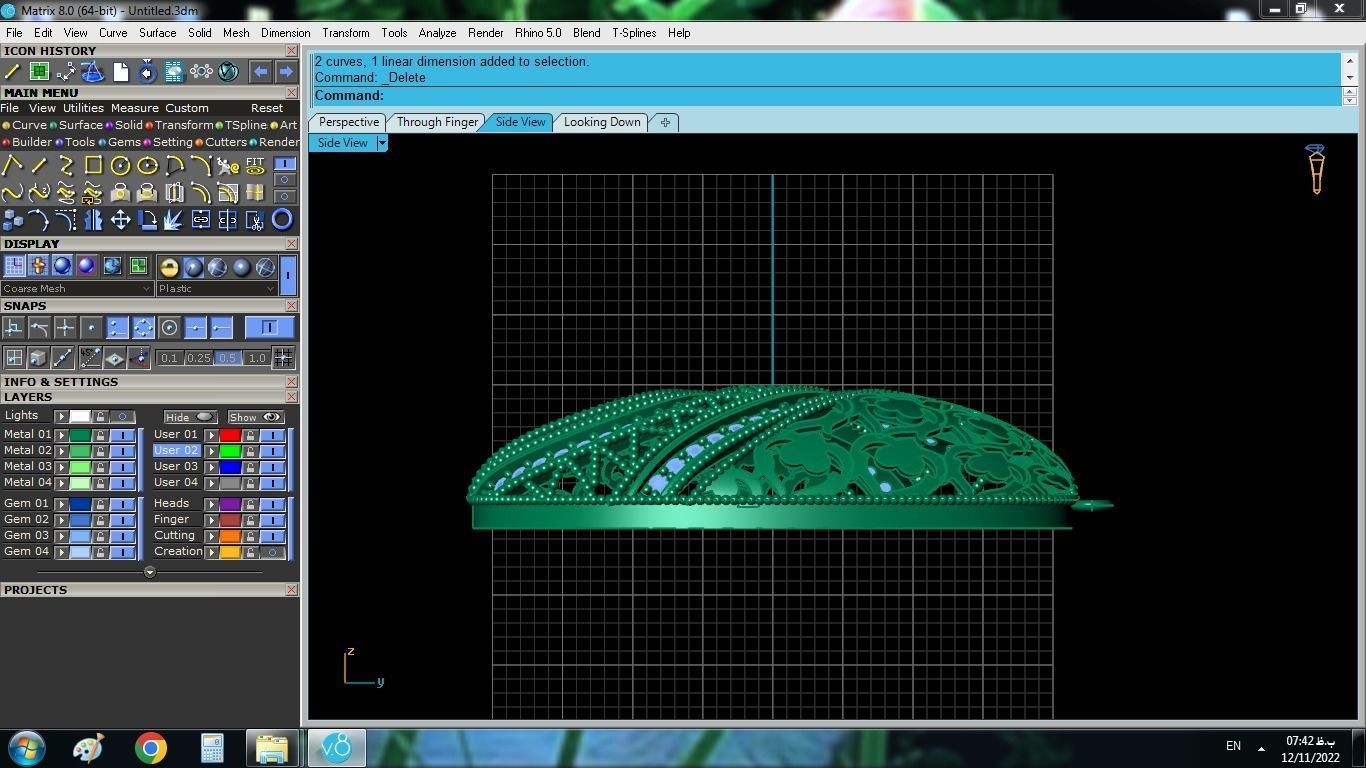Screen dimensions: 1366x768
Task: Select the Circle from center tool
Action: tap(120, 165)
